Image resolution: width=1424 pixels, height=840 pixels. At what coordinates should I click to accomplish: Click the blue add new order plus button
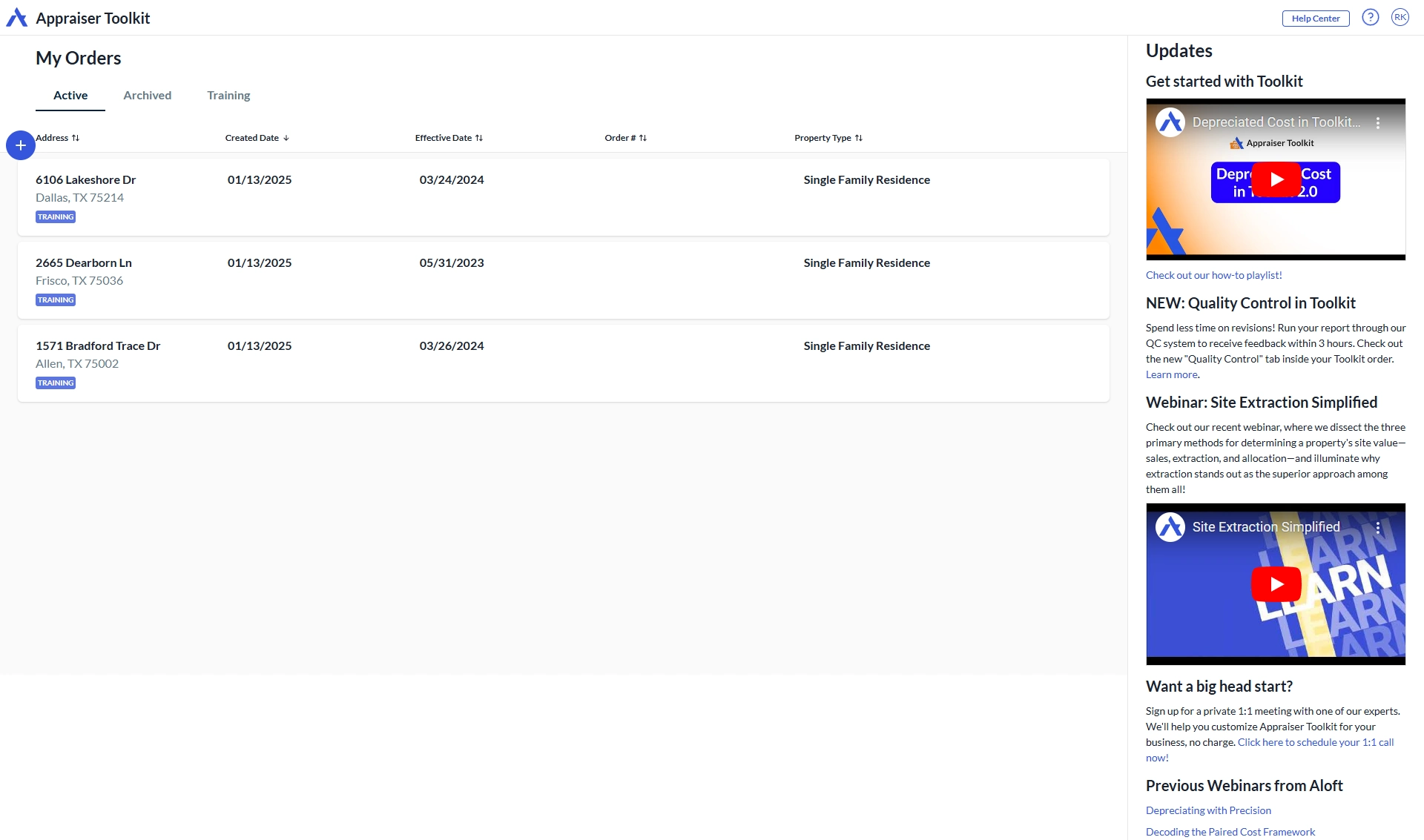(x=21, y=145)
